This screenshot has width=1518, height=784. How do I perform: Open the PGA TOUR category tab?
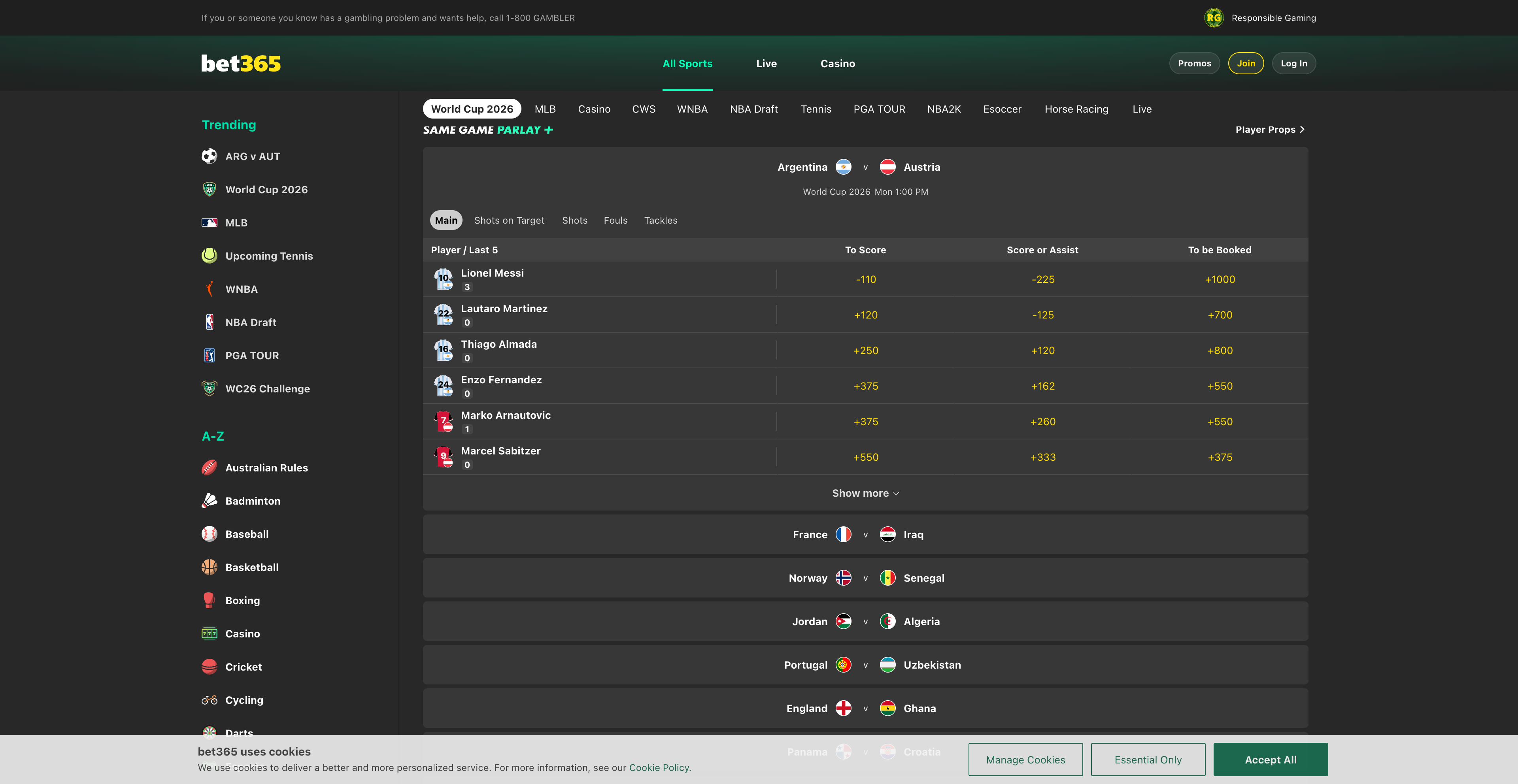coord(879,109)
